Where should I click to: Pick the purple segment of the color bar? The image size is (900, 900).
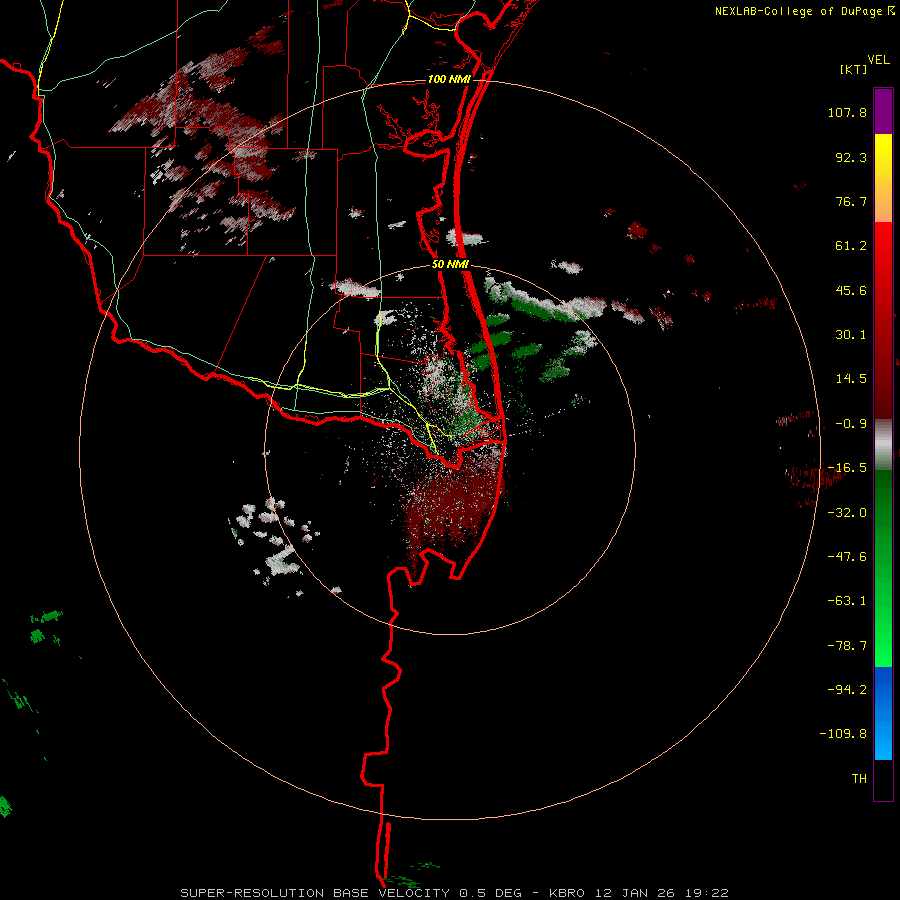[883, 112]
